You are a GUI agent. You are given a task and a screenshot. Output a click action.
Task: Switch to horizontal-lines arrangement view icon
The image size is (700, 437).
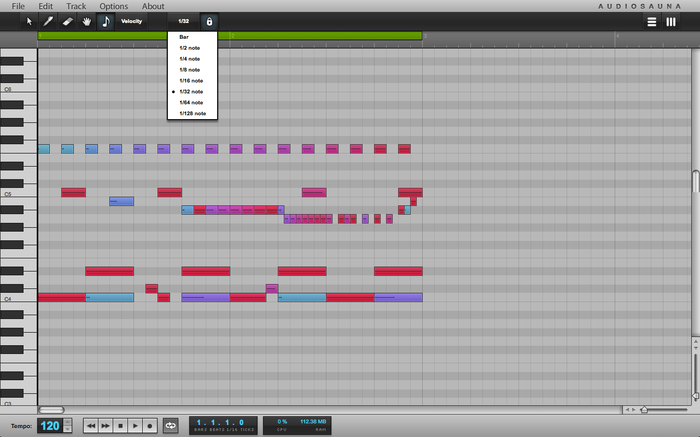pyautogui.click(x=652, y=21)
